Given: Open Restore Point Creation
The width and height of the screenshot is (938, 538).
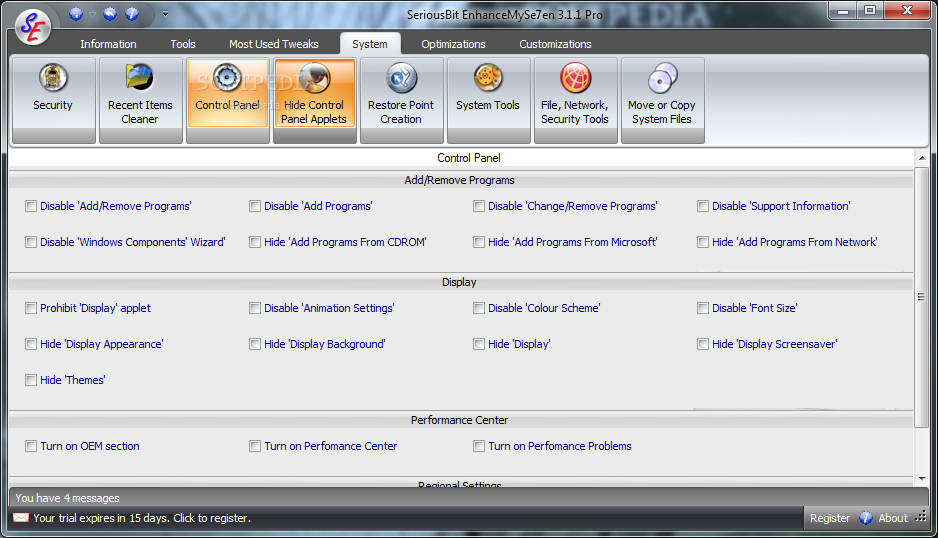Looking at the screenshot, I should click(401, 100).
